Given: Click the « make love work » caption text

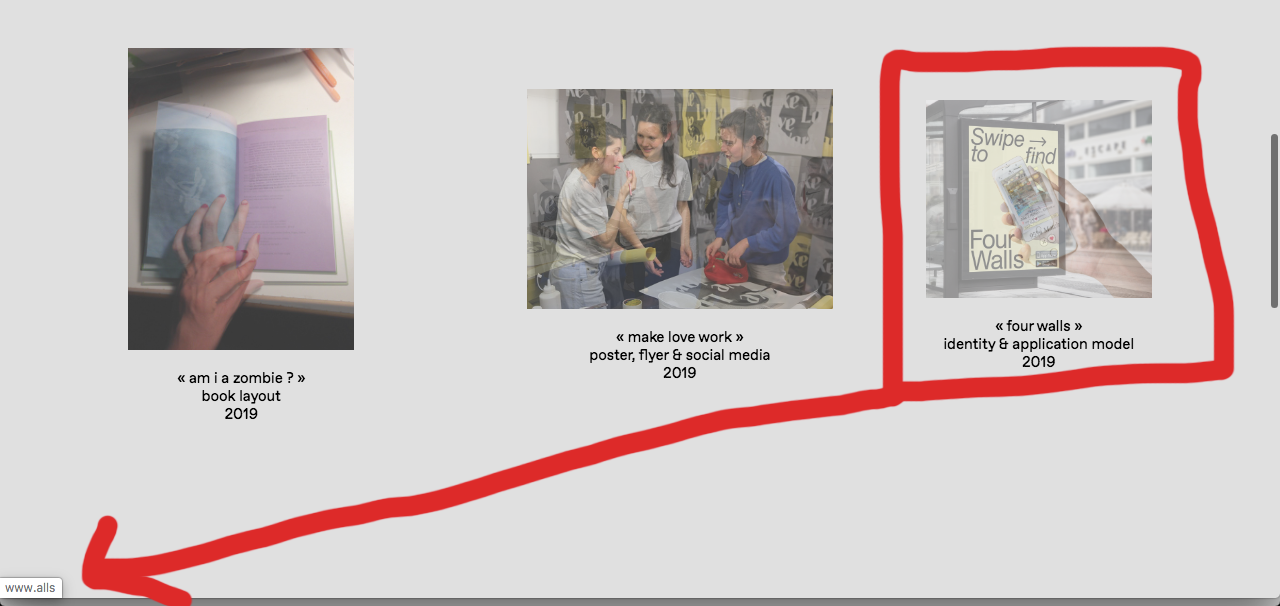Looking at the screenshot, I should tap(679, 337).
